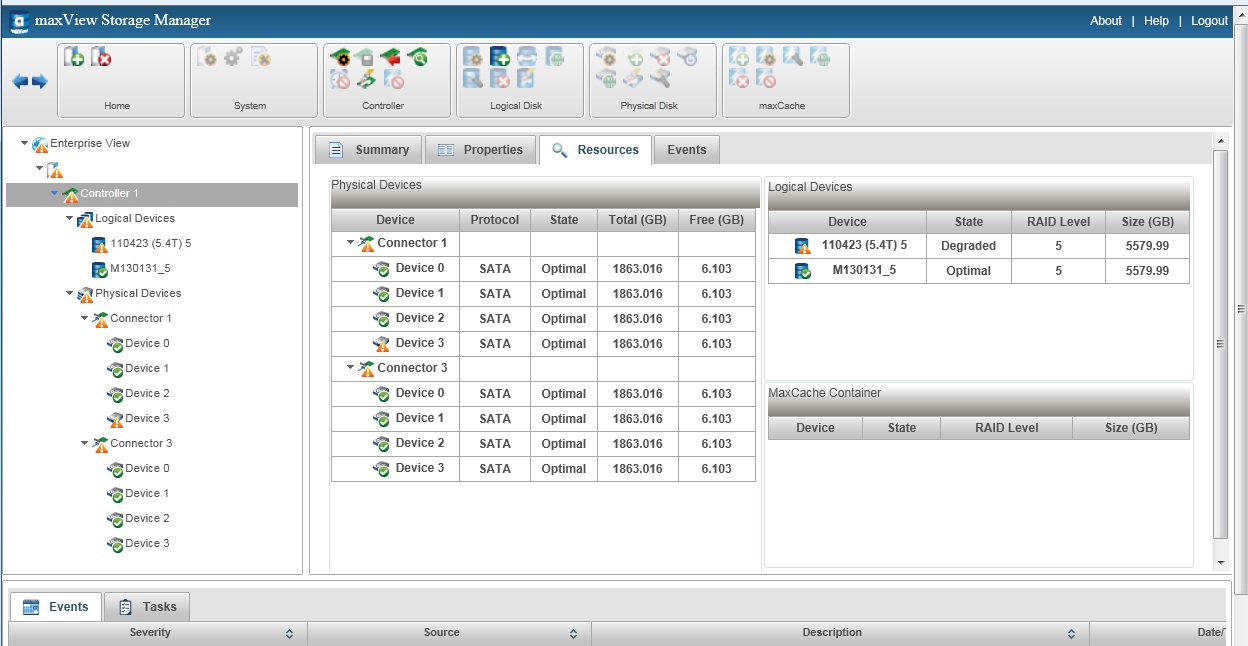Go back with the left blue arrow

point(20,81)
